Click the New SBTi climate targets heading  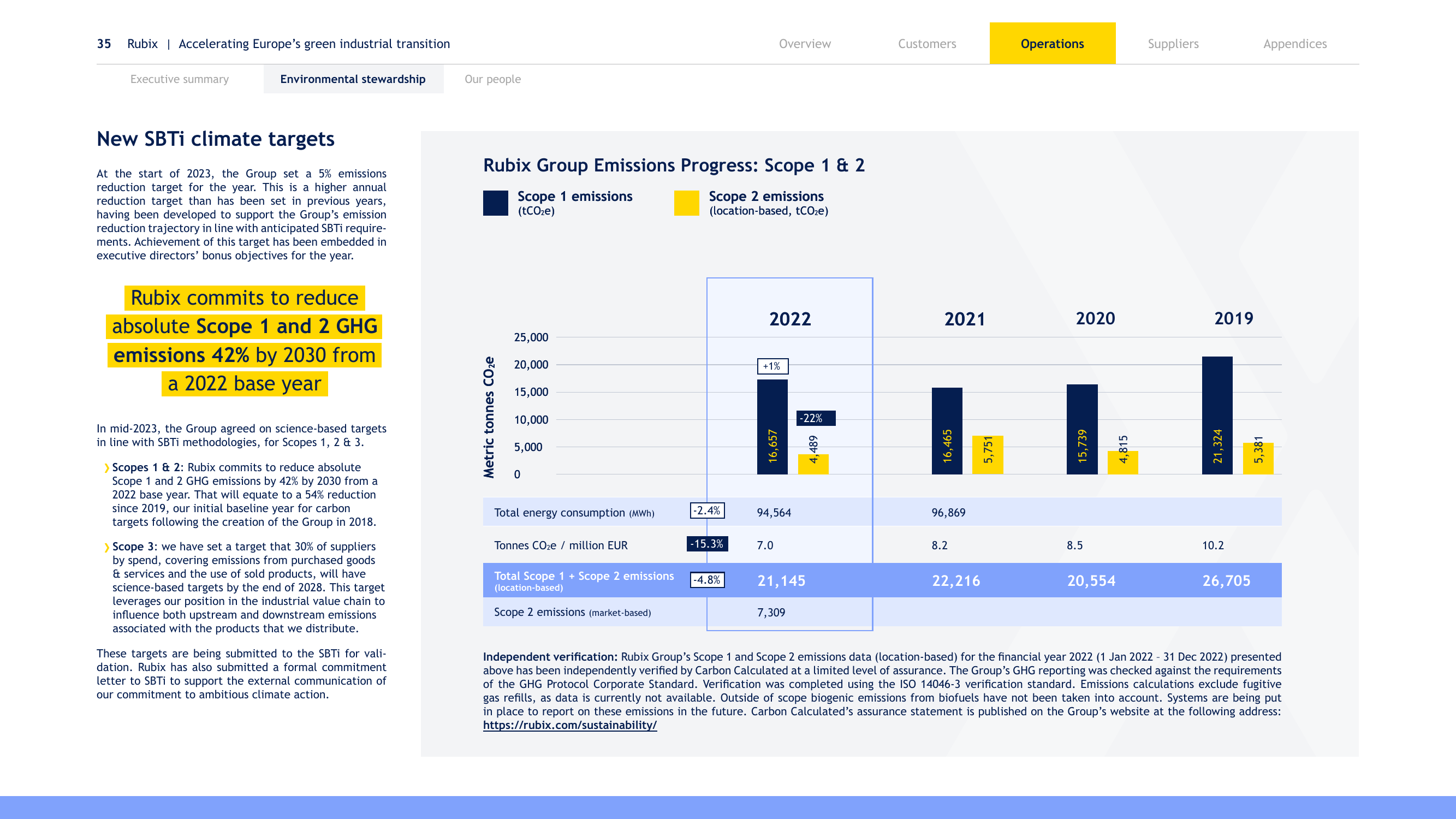(x=215, y=139)
